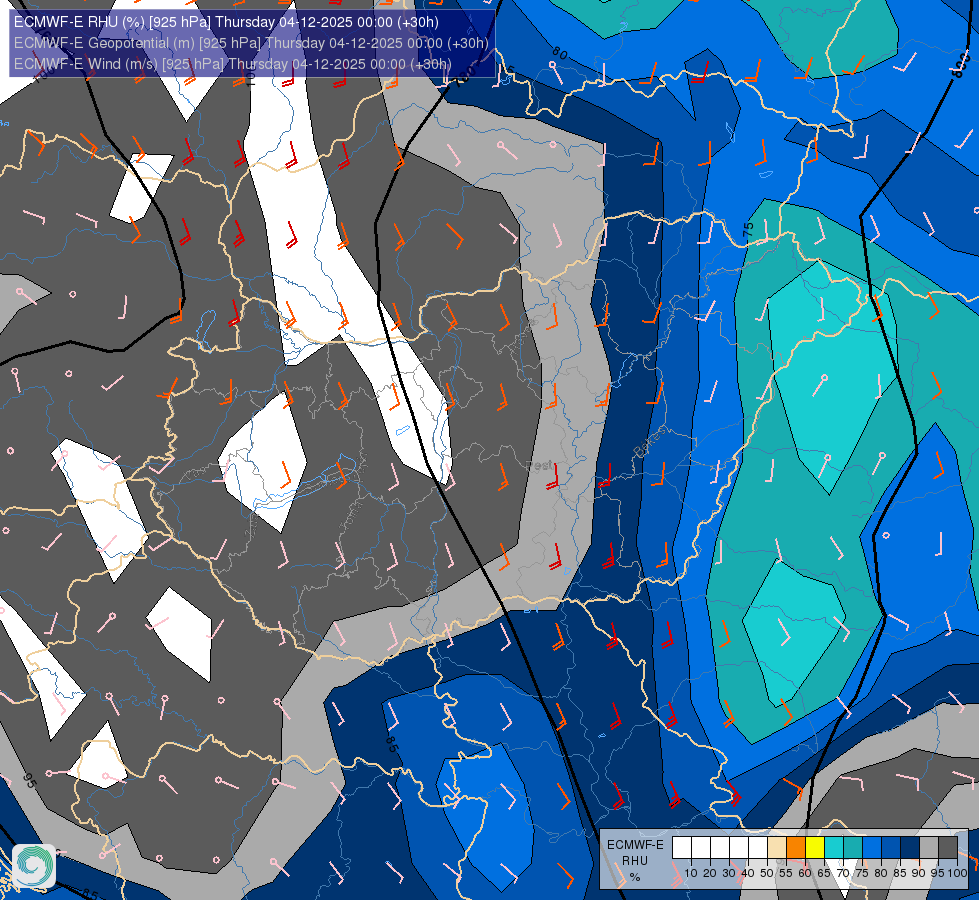Click the legend RHU label
The width and height of the screenshot is (979, 900).
[635, 861]
